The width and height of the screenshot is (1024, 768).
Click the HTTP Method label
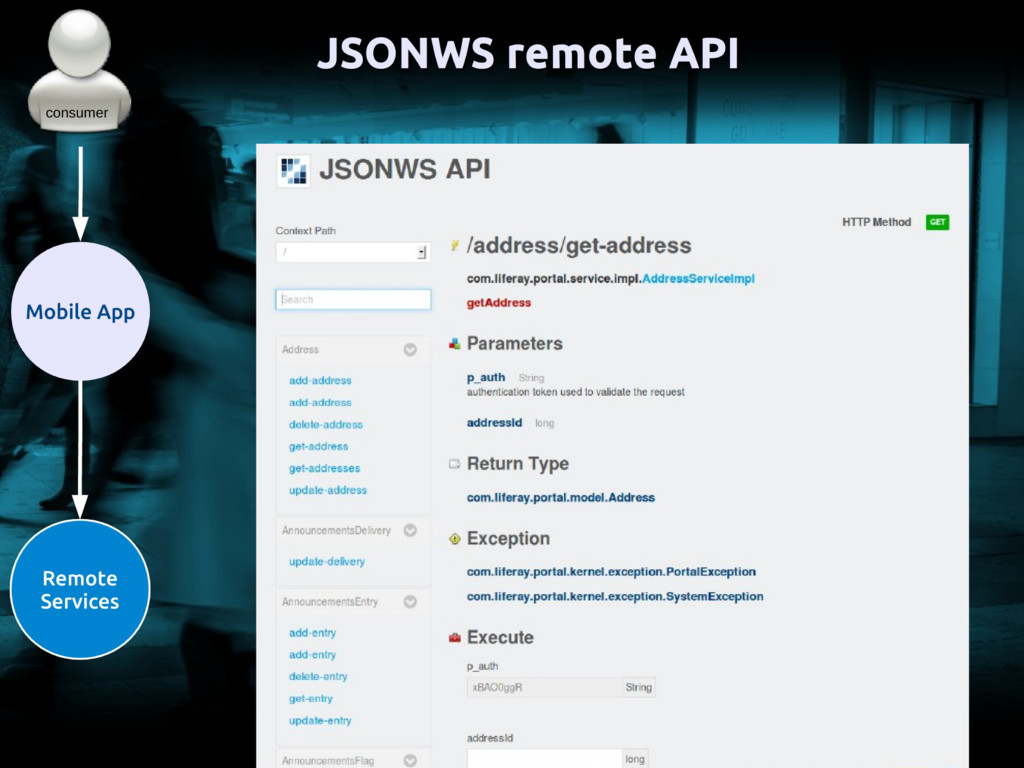[x=876, y=222]
